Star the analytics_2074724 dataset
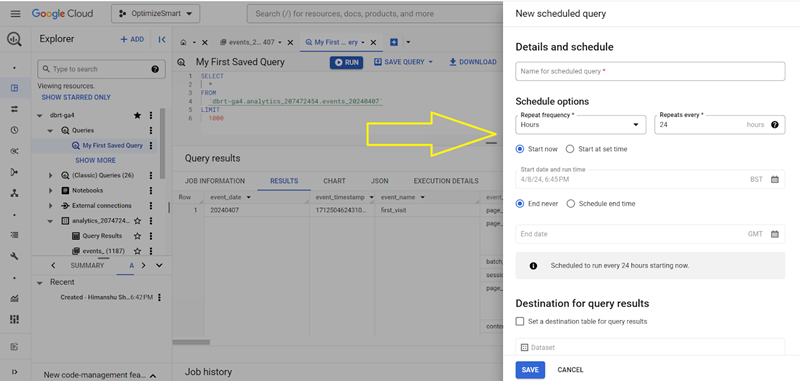800x381 pixels. (137, 221)
